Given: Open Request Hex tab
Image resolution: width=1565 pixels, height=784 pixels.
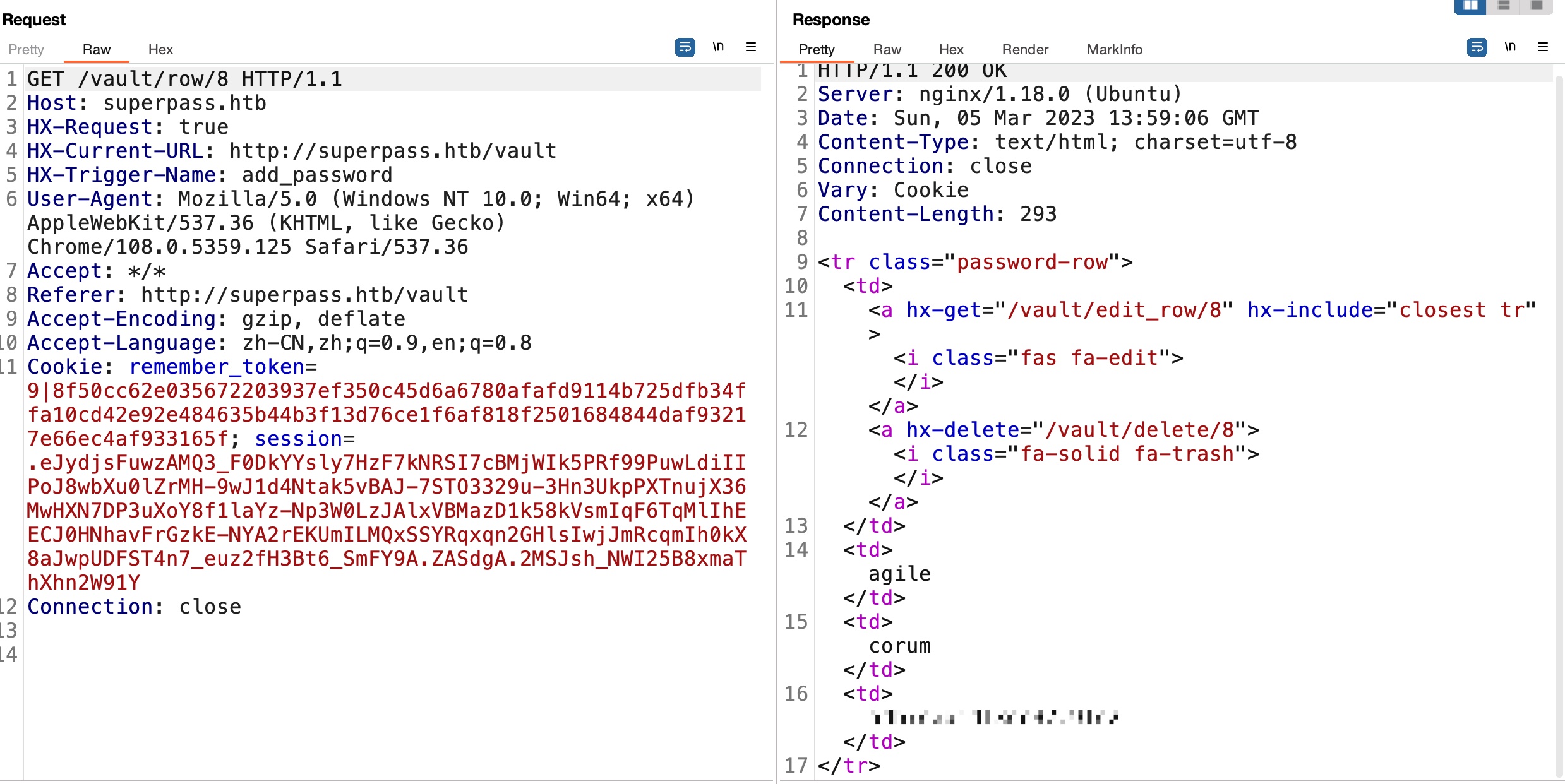Looking at the screenshot, I should click(x=160, y=49).
